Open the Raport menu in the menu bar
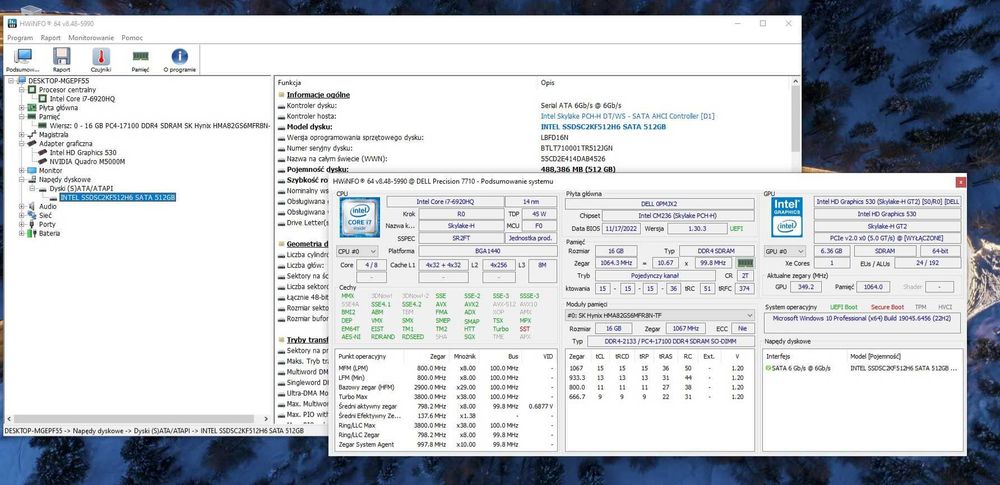The height and width of the screenshot is (485, 1000). 51,38
